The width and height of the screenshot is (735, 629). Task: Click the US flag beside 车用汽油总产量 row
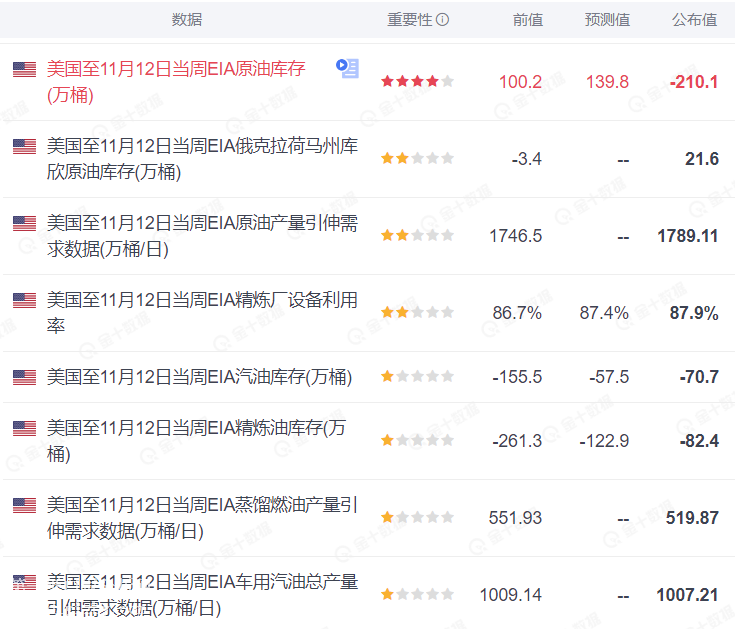[24, 582]
